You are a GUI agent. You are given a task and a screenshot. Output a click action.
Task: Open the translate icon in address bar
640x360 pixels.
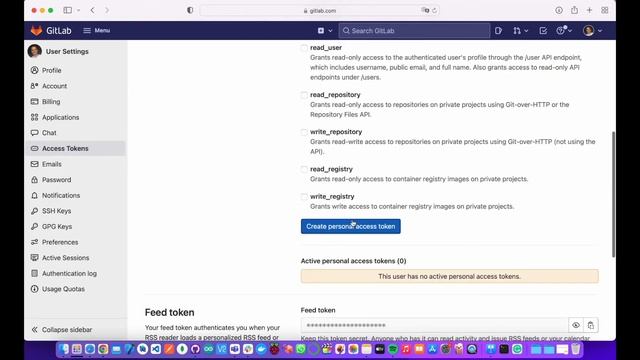(425, 11)
